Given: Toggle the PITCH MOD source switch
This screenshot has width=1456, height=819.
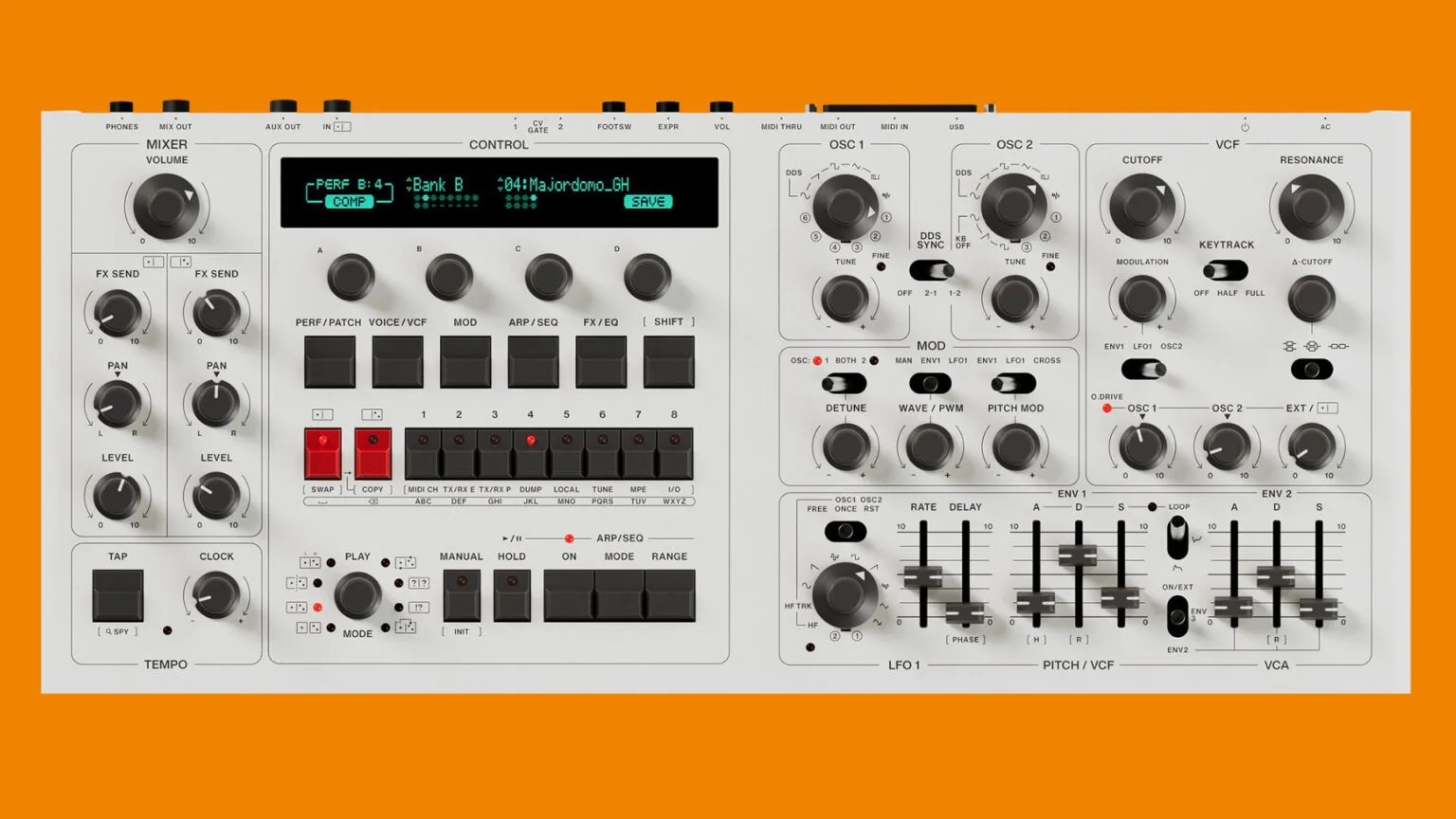Looking at the screenshot, I should [x=1013, y=383].
